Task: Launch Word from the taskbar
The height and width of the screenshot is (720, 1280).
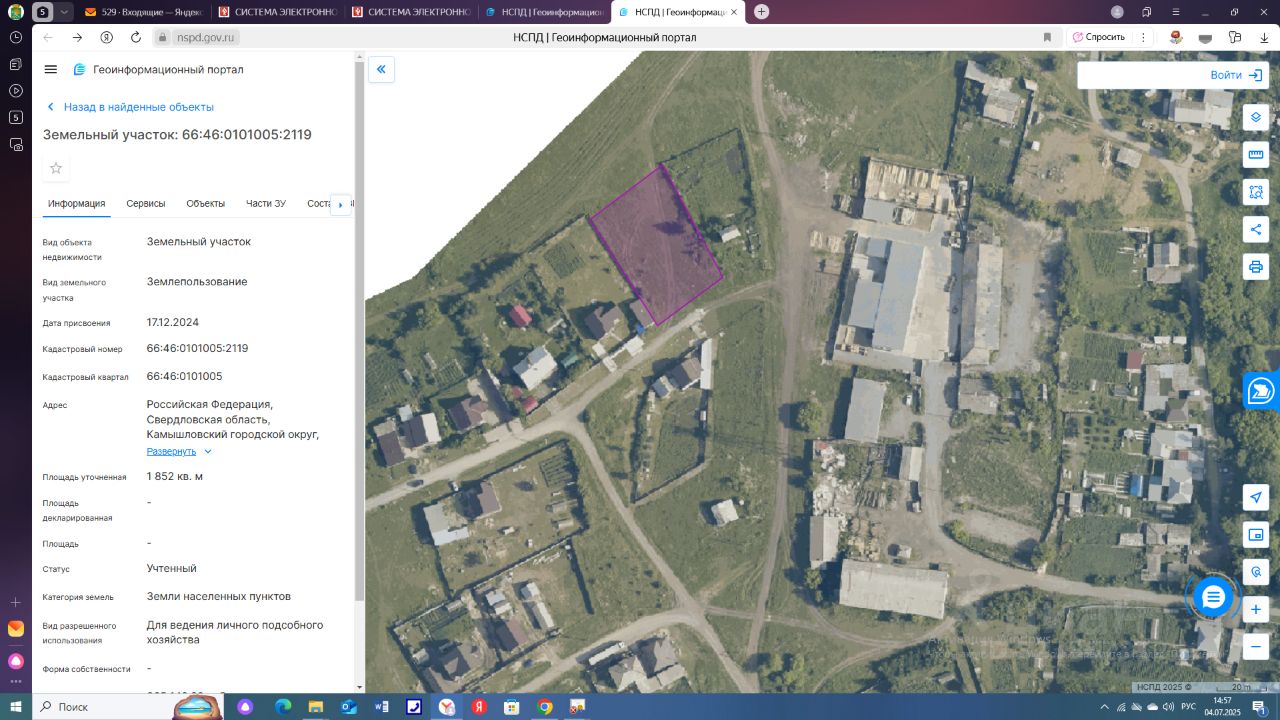Action: pos(381,707)
